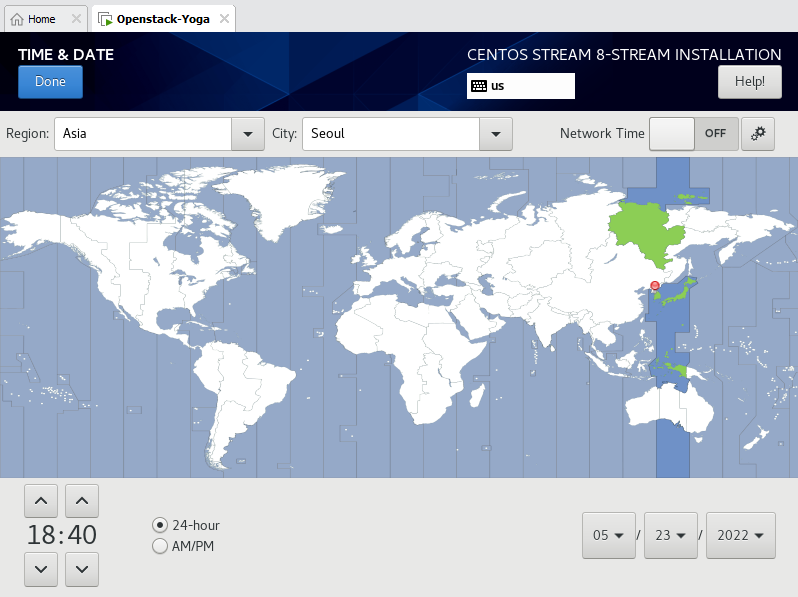Click the Done button

50,81
